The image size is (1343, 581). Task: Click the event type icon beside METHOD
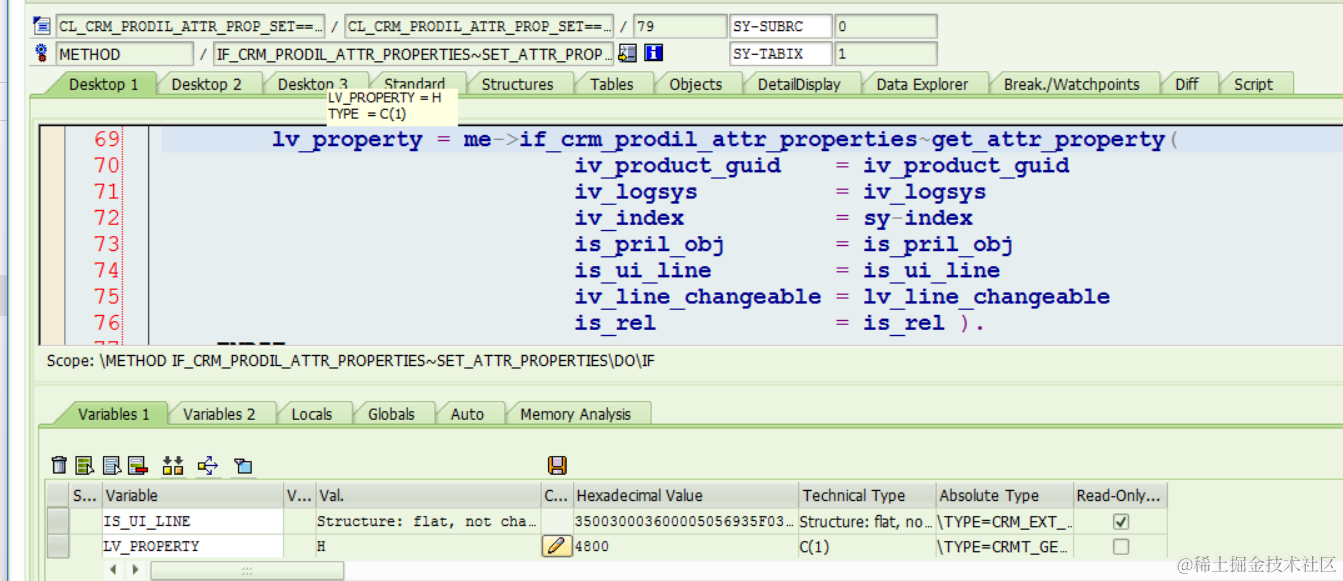pyautogui.click(x=42, y=53)
